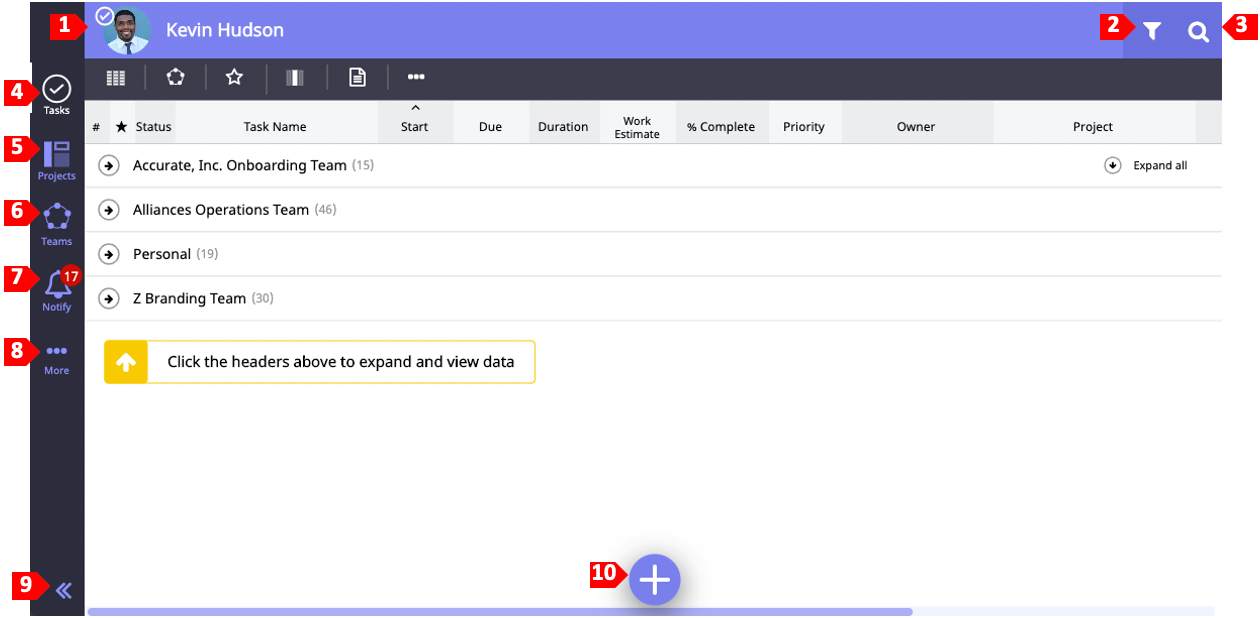
Task: Open Notify bell with 17 alerts
Action: click(x=57, y=288)
